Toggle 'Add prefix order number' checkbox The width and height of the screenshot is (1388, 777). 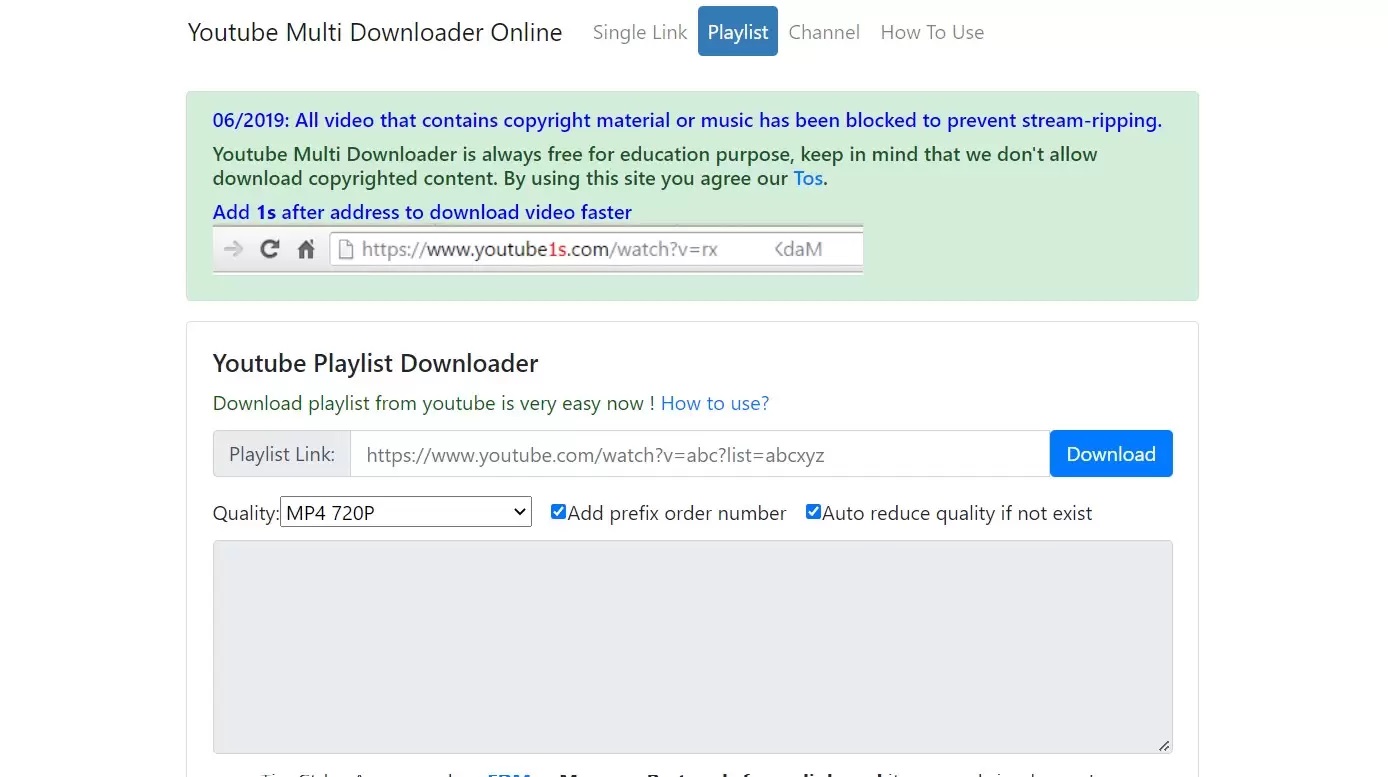[x=558, y=512]
